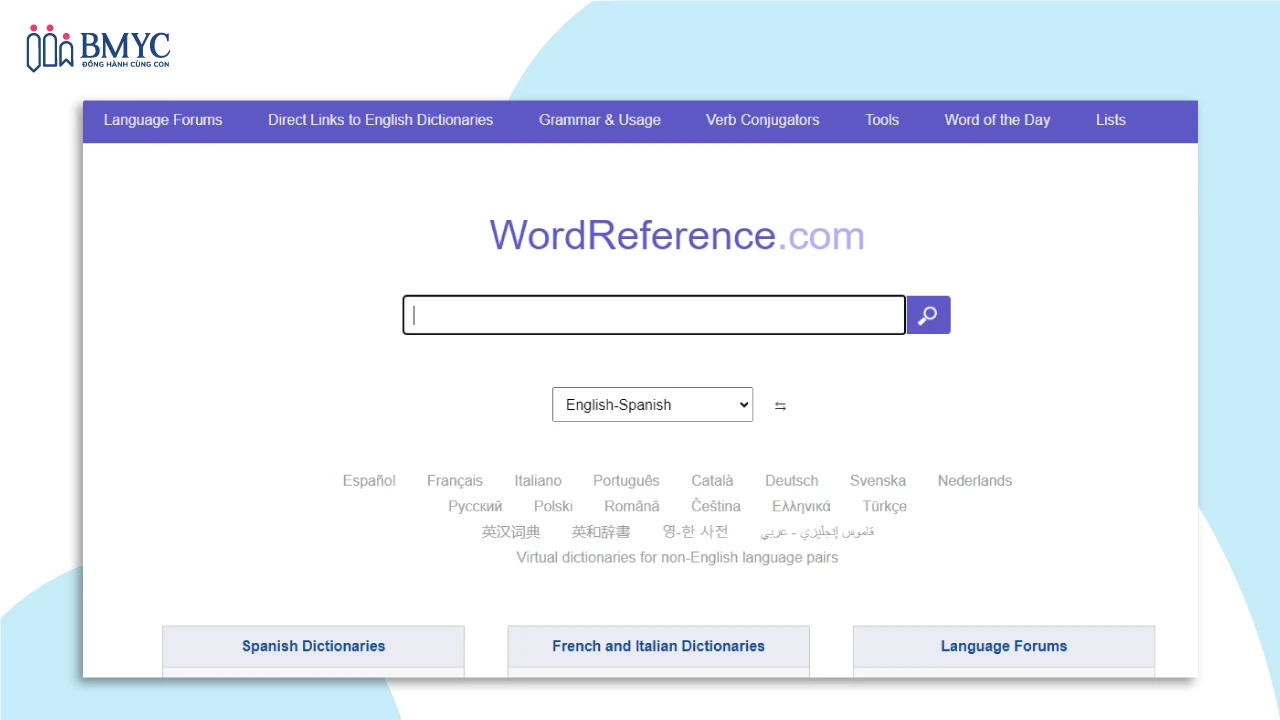Click the Spanish Dictionaries section header

[313, 646]
